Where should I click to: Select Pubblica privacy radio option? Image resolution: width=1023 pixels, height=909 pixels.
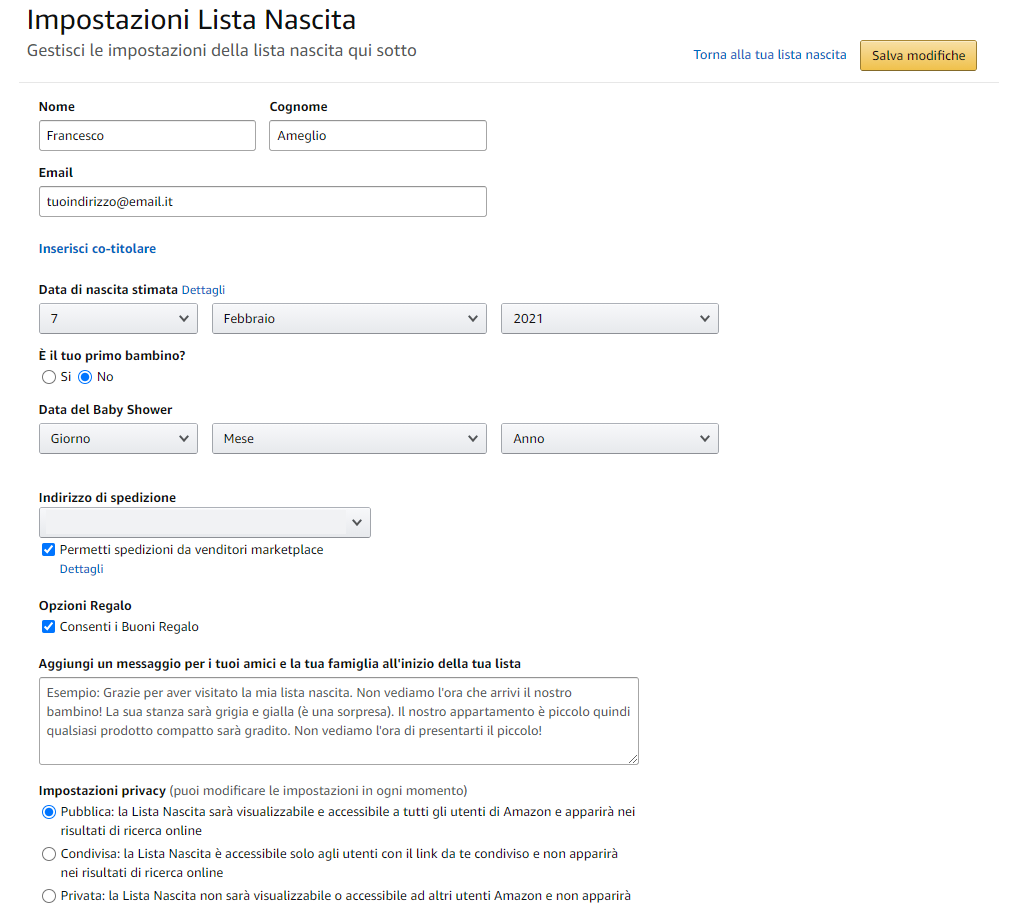click(x=48, y=812)
